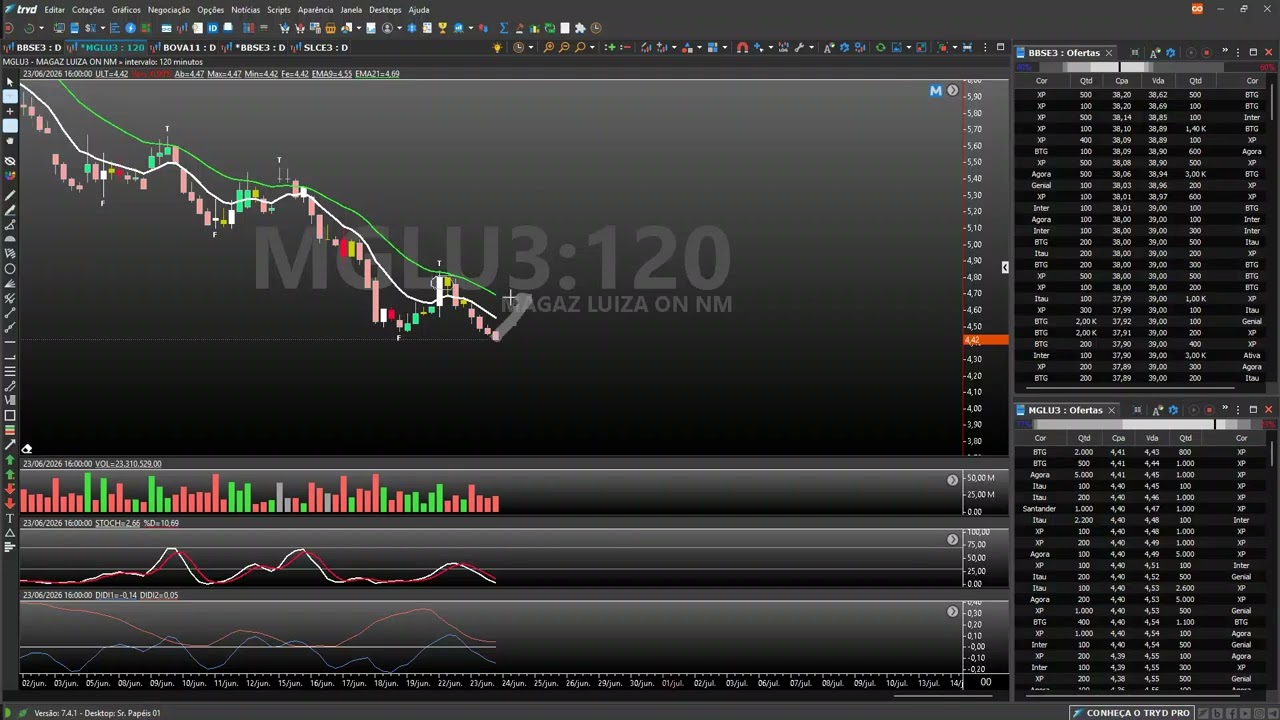Open the Negociação menu
1280x720 pixels.
point(169,10)
